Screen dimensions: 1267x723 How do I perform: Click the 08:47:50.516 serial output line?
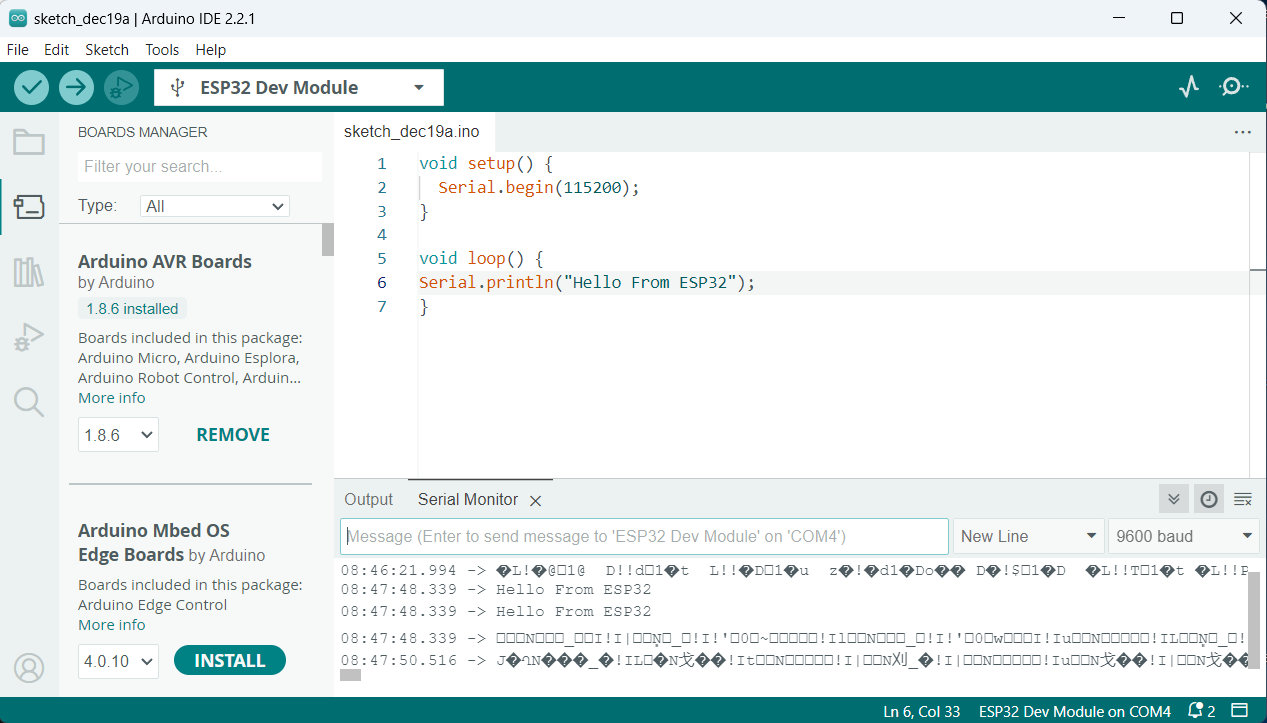[x=794, y=660]
